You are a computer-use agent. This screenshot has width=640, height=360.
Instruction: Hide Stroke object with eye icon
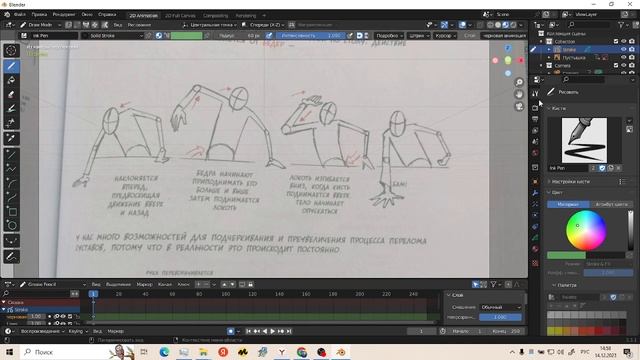tap(623, 49)
